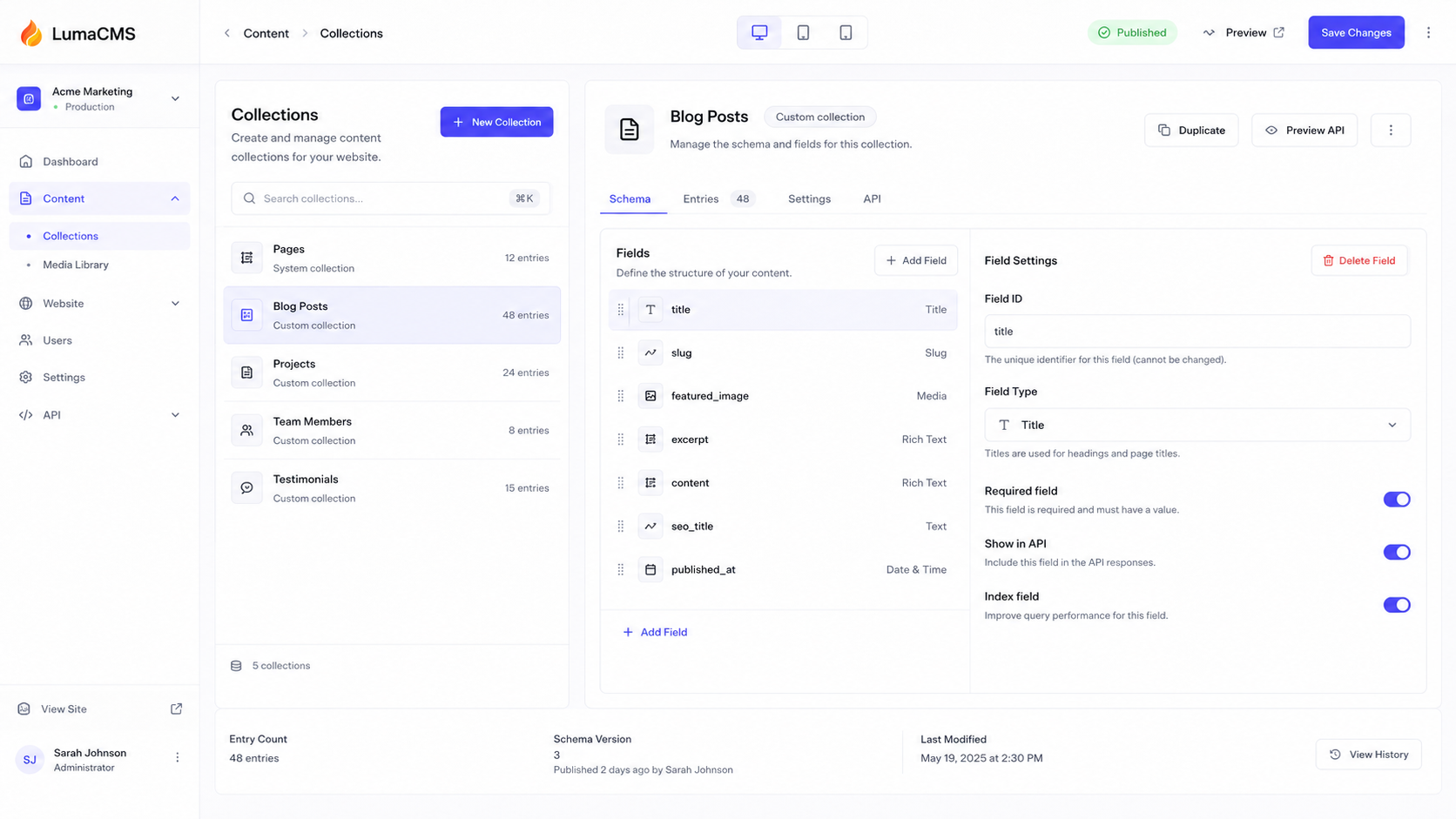Open Sarah Johnson user options menu
1456x819 pixels.
[x=178, y=758]
